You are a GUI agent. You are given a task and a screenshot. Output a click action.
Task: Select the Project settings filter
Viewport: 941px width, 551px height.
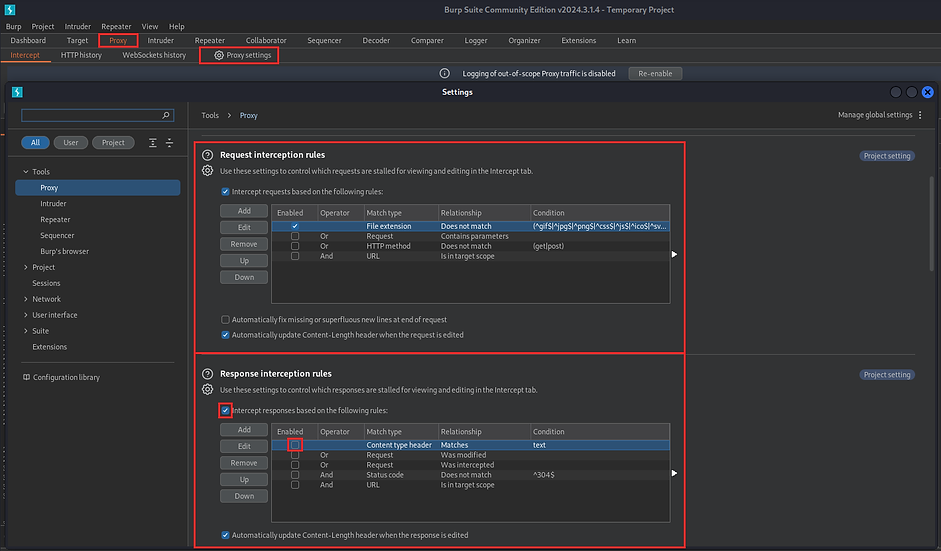coord(113,142)
